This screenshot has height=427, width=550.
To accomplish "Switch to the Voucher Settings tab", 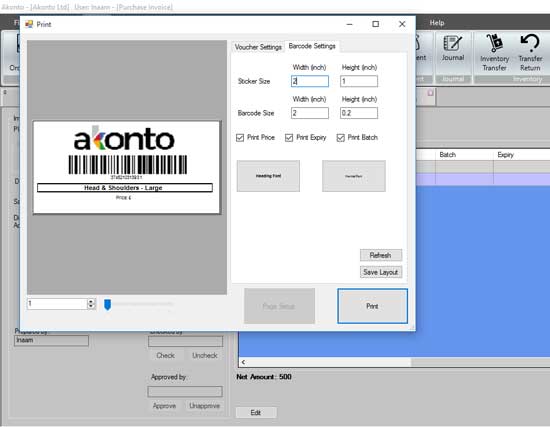I will coord(258,47).
